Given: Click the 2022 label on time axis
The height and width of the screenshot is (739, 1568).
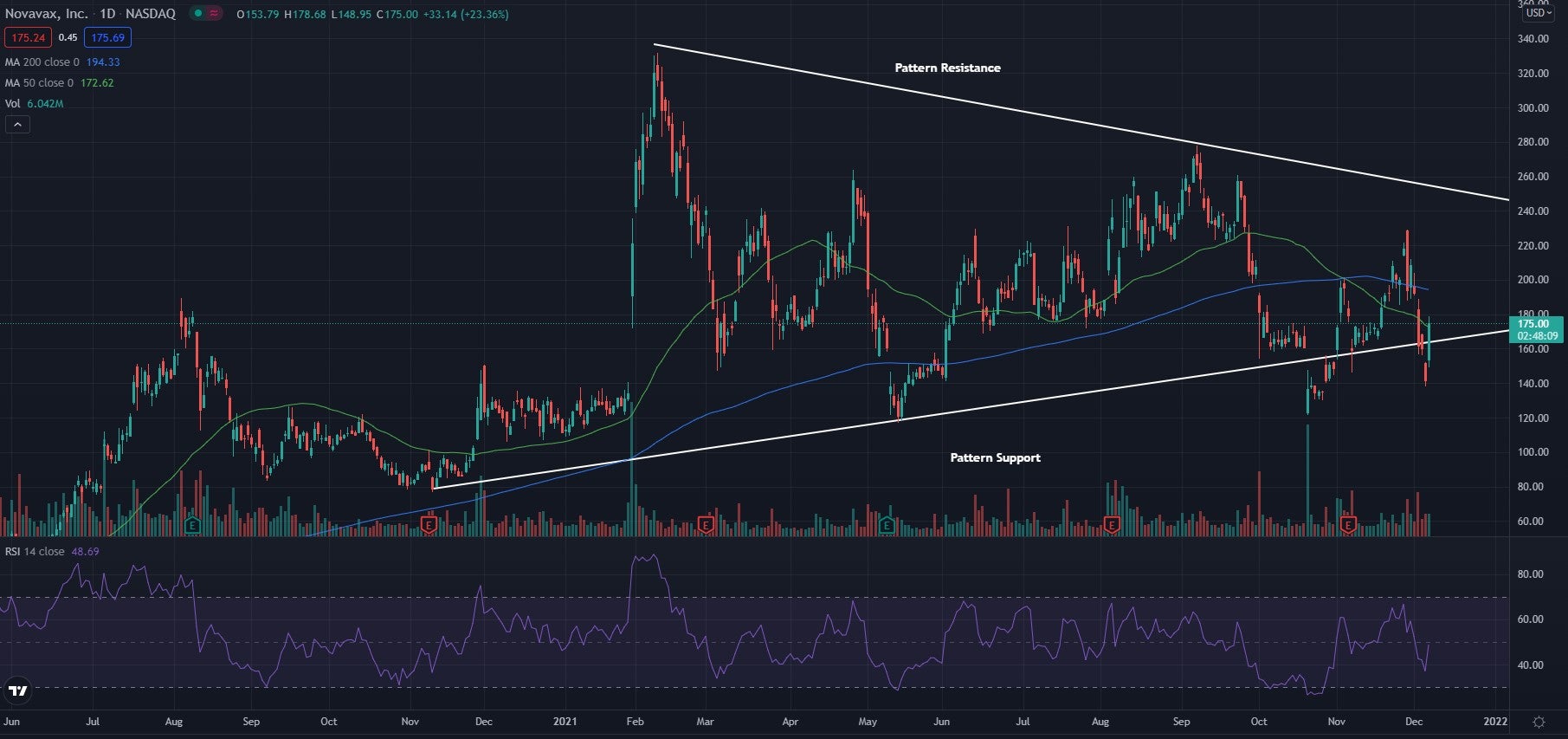Looking at the screenshot, I should click(1495, 721).
